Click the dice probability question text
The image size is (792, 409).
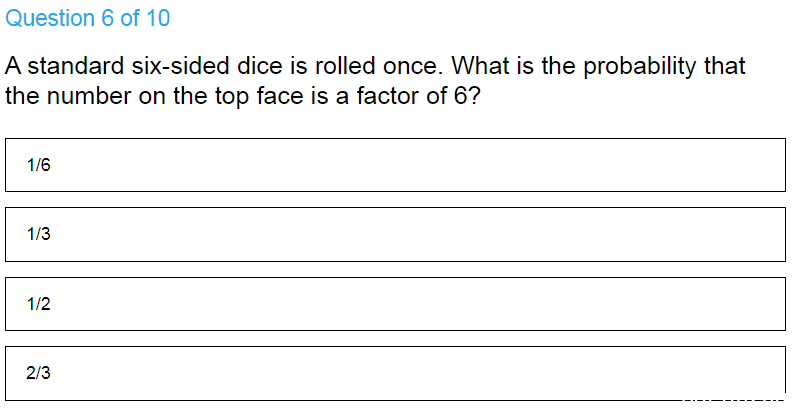(375, 81)
